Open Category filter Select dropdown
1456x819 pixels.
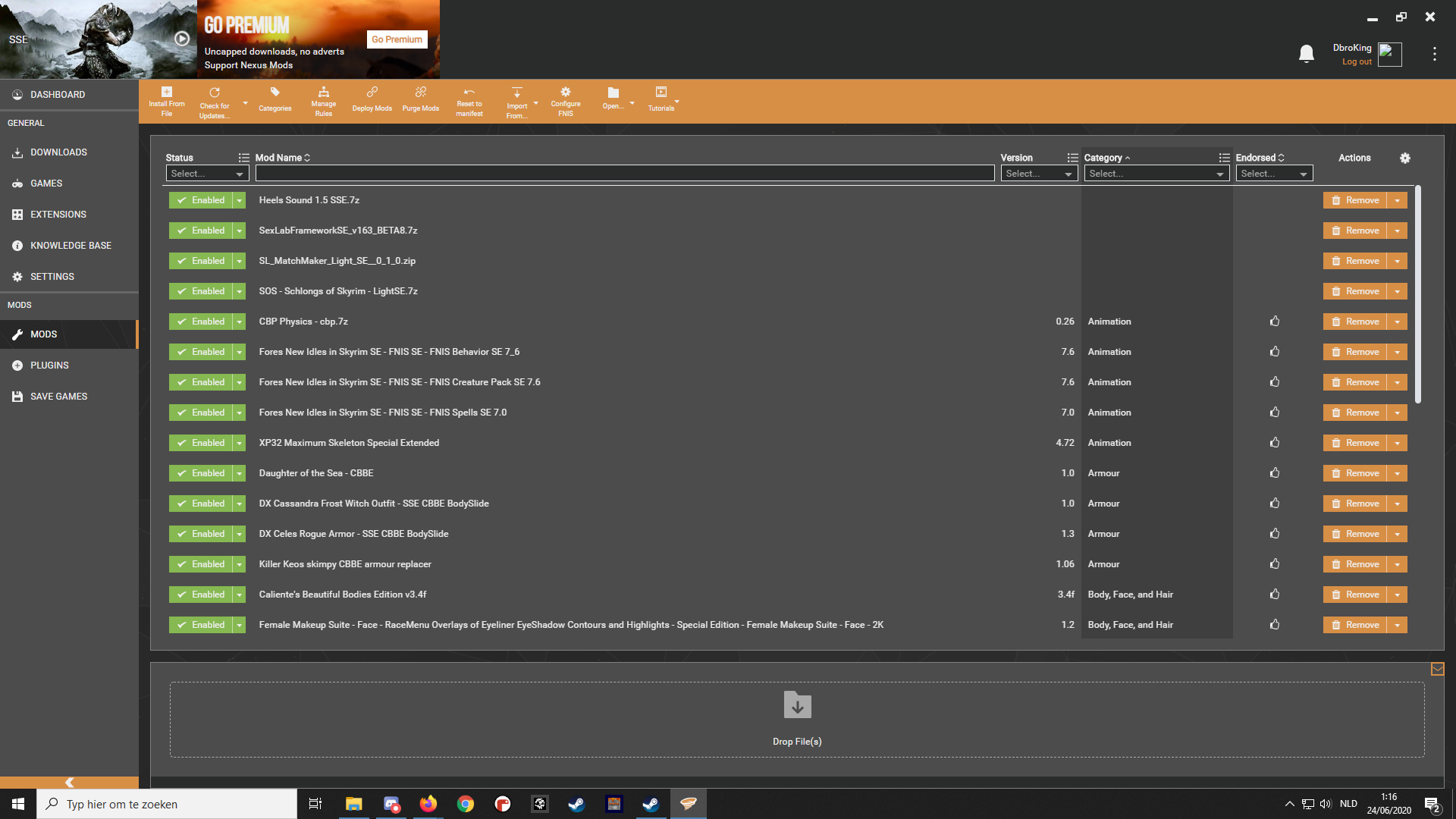1156,174
